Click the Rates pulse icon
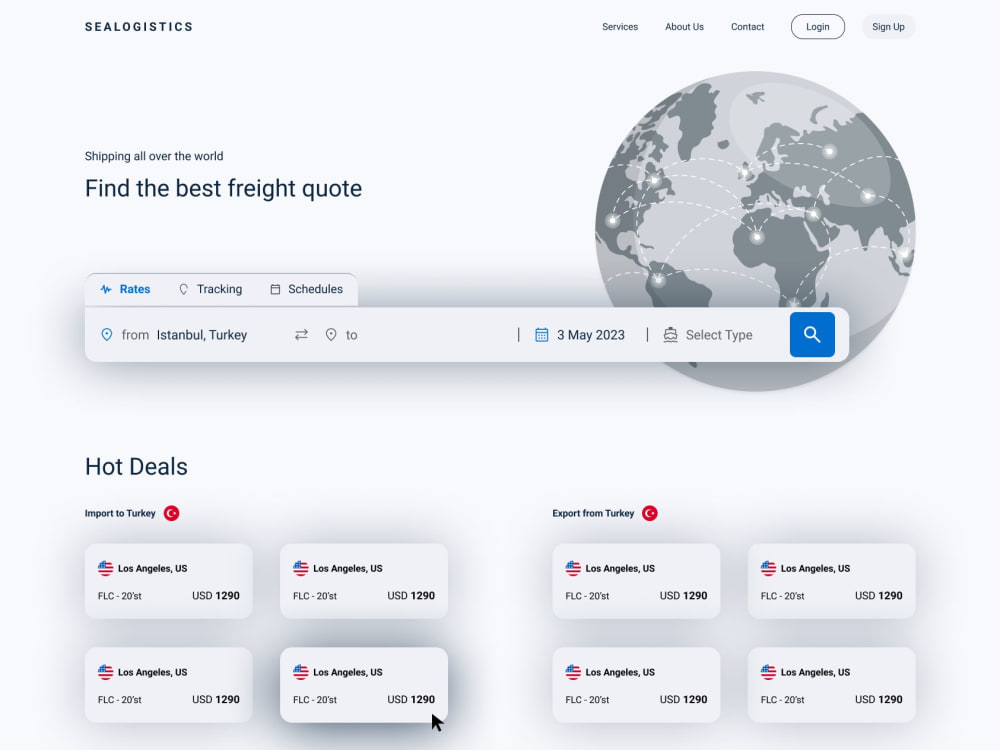Screen dimensions: 1000x750 click(106, 290)
